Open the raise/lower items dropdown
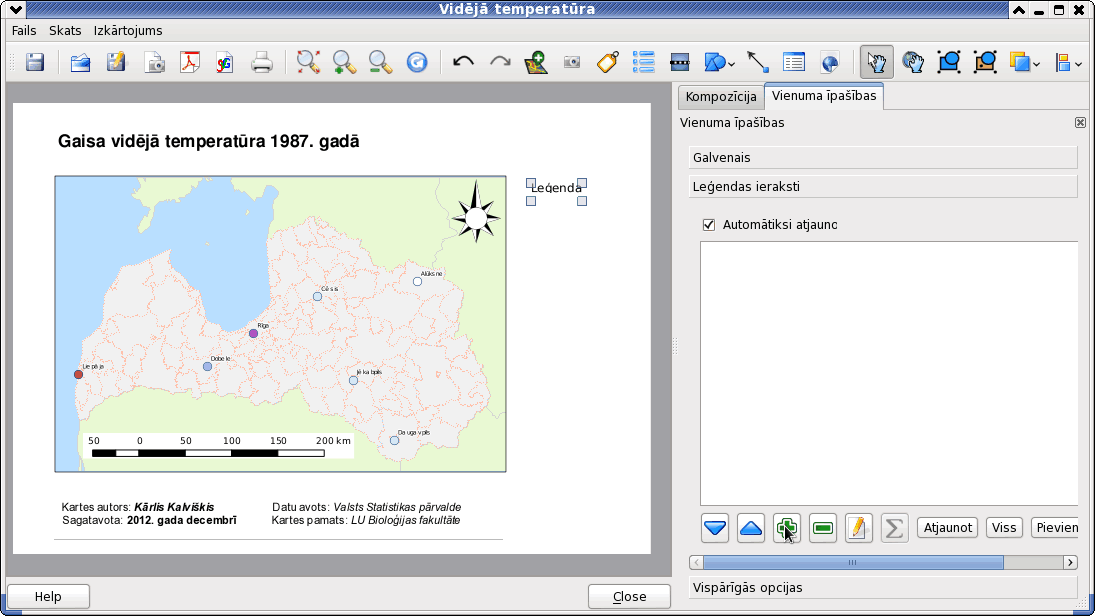Image resolution: width=1095 pixels, height=616 pixels. pos(1024,62)
